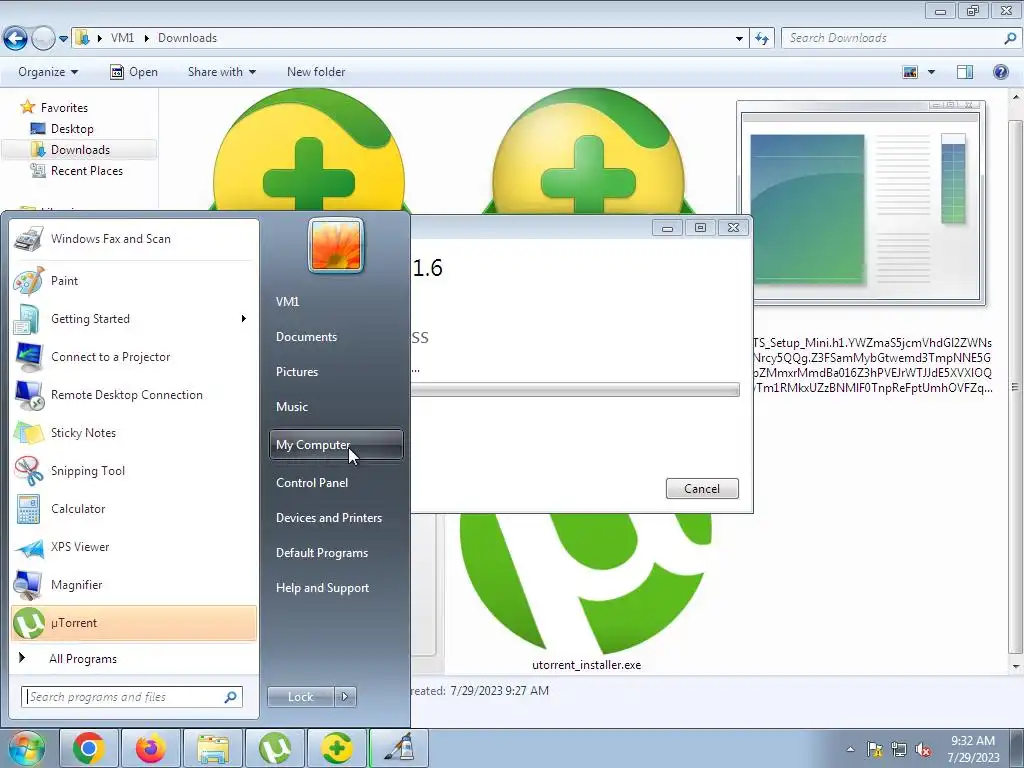This screenshot has height=768, width=1024.
Task: Open Calculator from Start menu
Action: (x=134, y=509)
